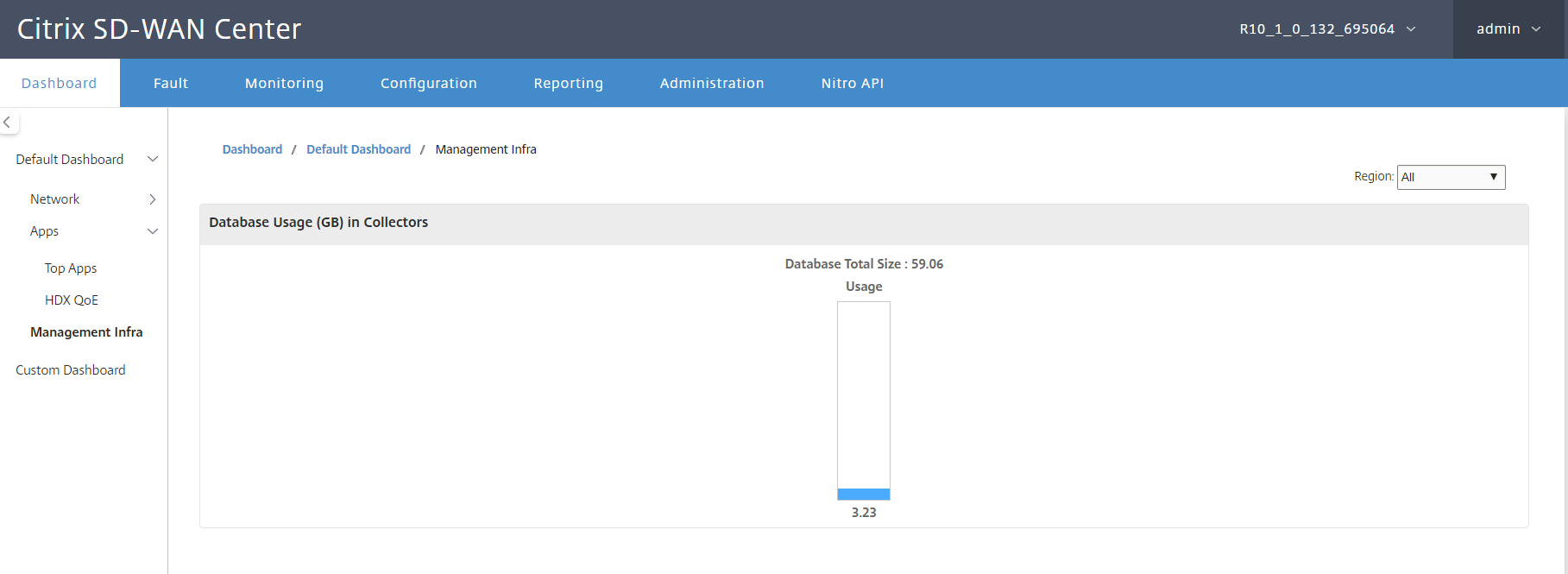Open the R10_1_0_132_695064 version dropdown
Image resolution: width=1568 pixels, height=574 pixels.
click(1327, 29)
